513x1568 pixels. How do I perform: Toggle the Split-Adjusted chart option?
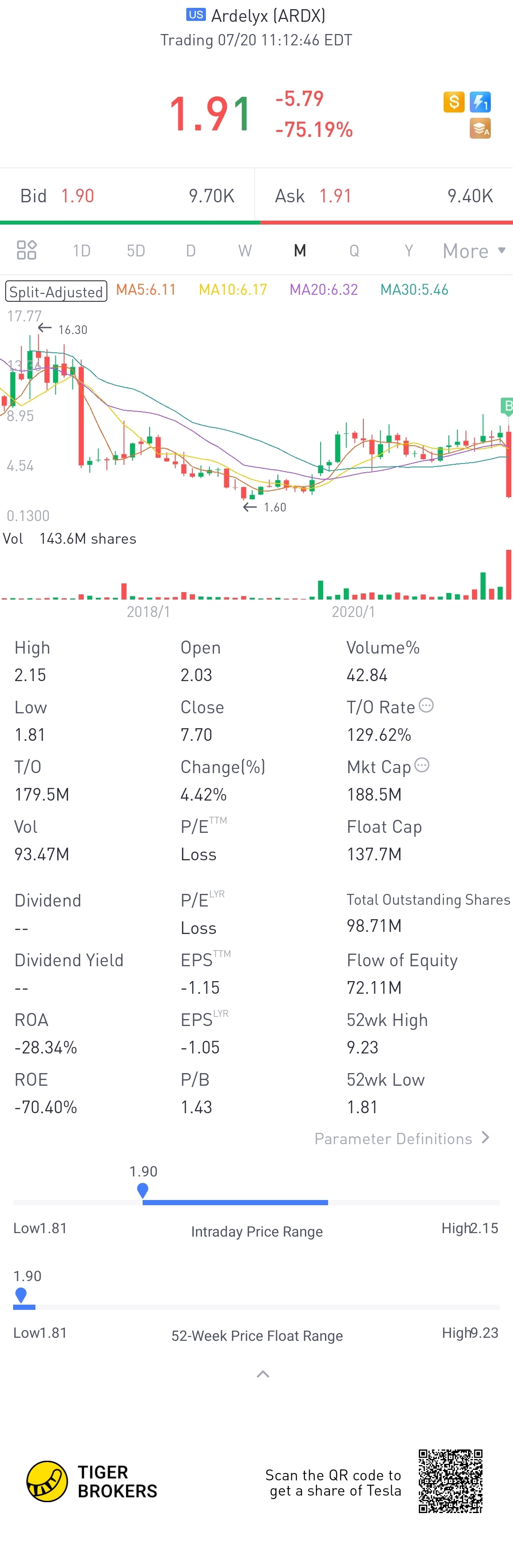56,291
